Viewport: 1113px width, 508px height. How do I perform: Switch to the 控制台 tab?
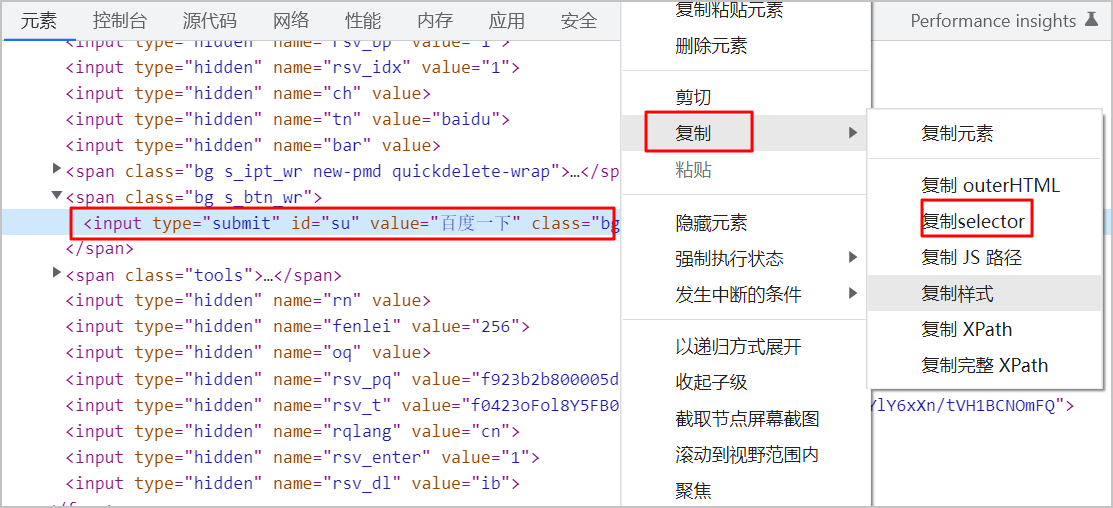(120, 20)
